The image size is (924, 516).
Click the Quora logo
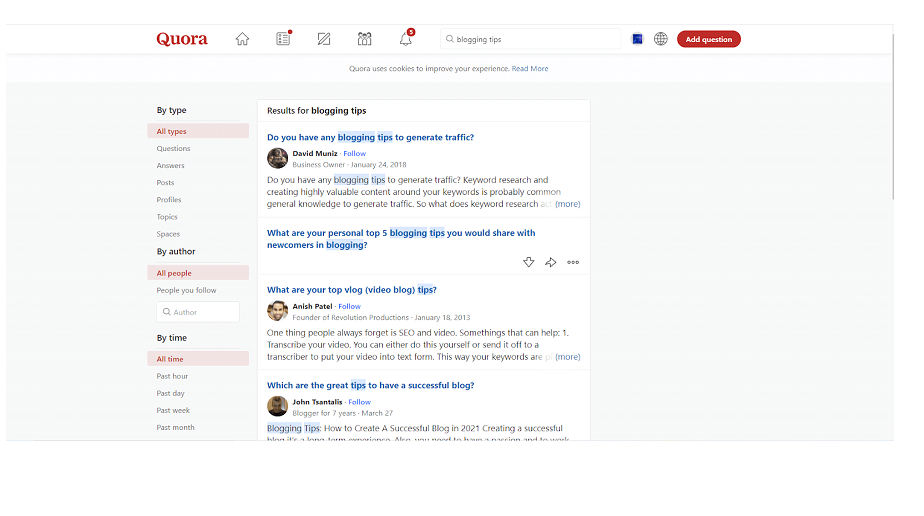tap(182, 39)
